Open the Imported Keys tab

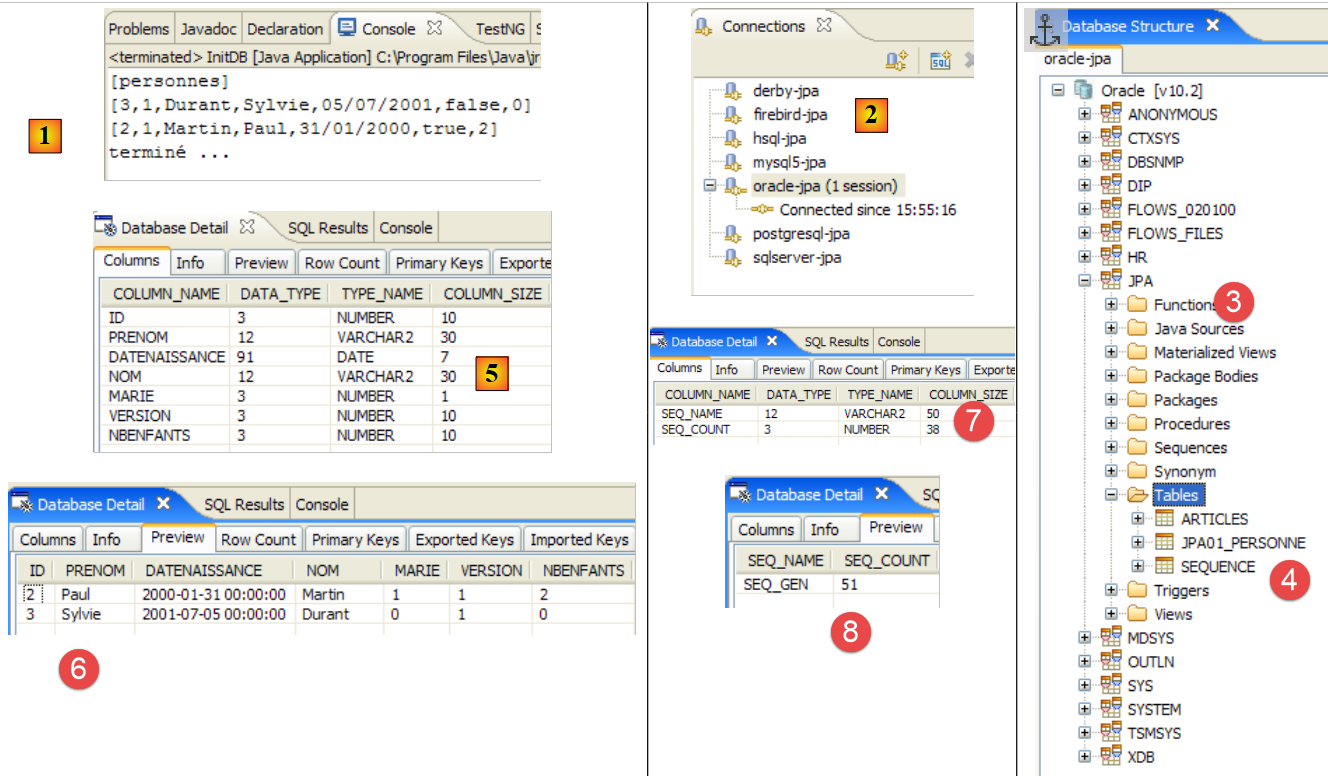pyautogui.click(x=579, y=539)
